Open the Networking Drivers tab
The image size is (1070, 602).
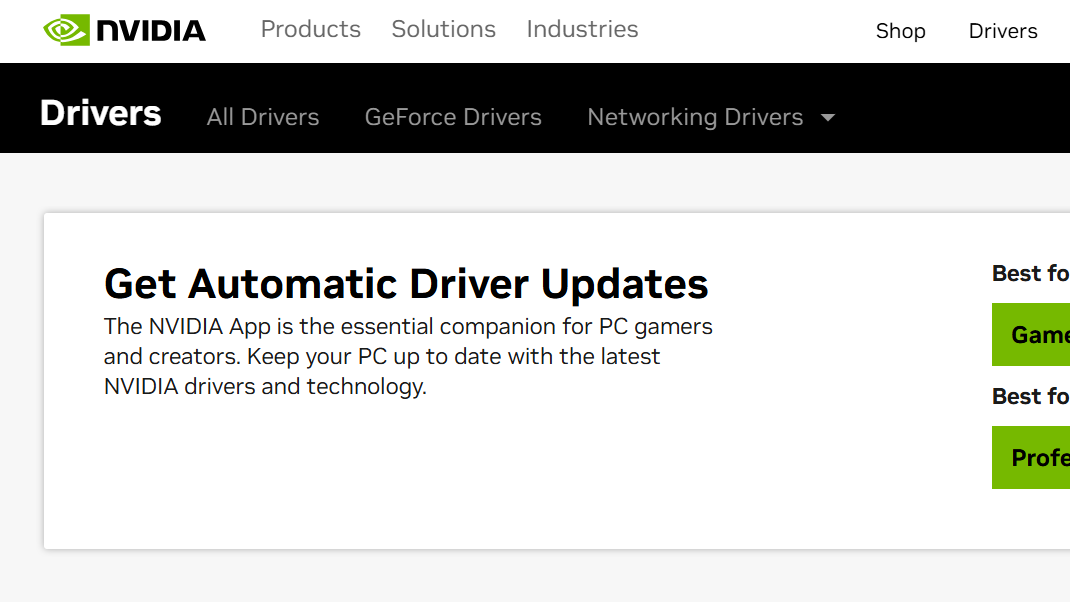695,117
